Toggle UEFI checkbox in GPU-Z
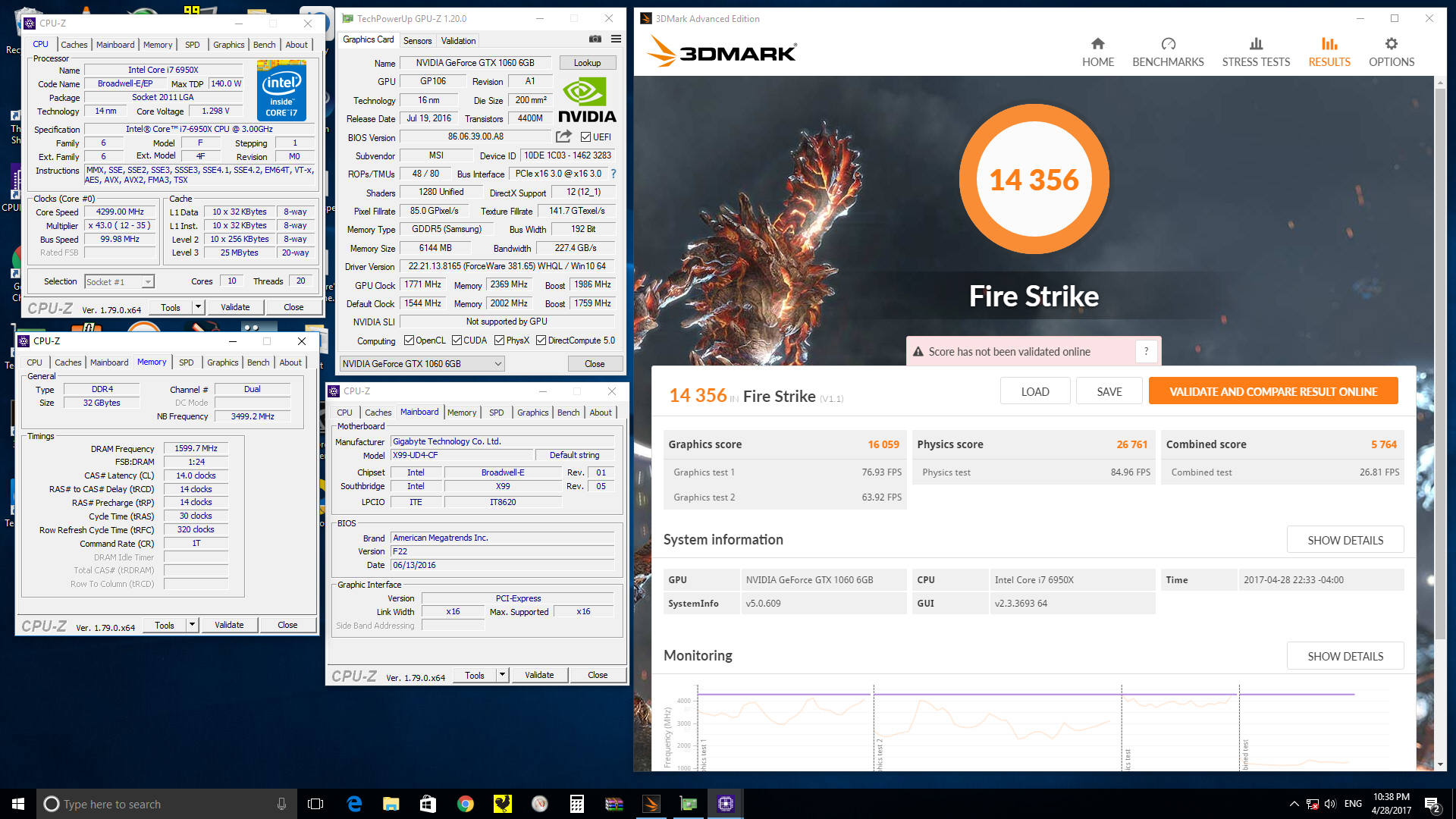 [x=585, y=137]
